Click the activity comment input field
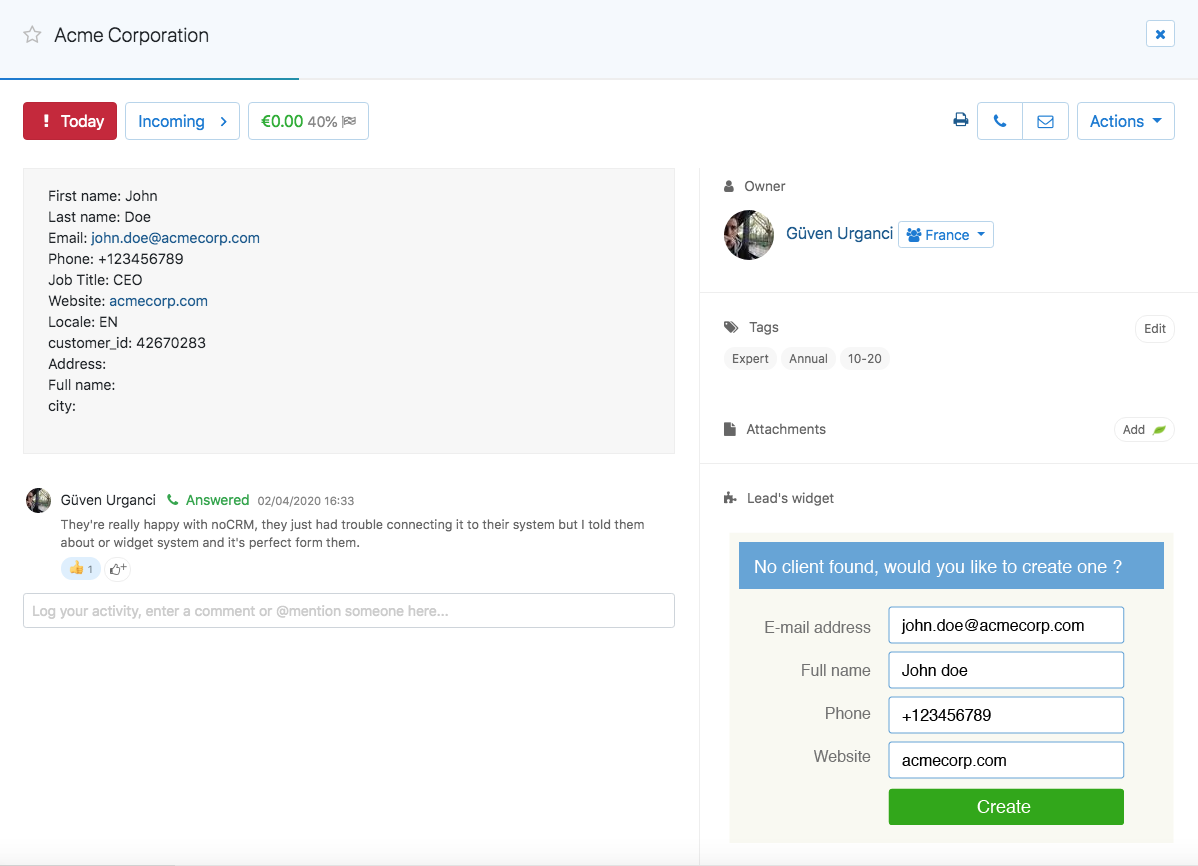 pos(348,611)
